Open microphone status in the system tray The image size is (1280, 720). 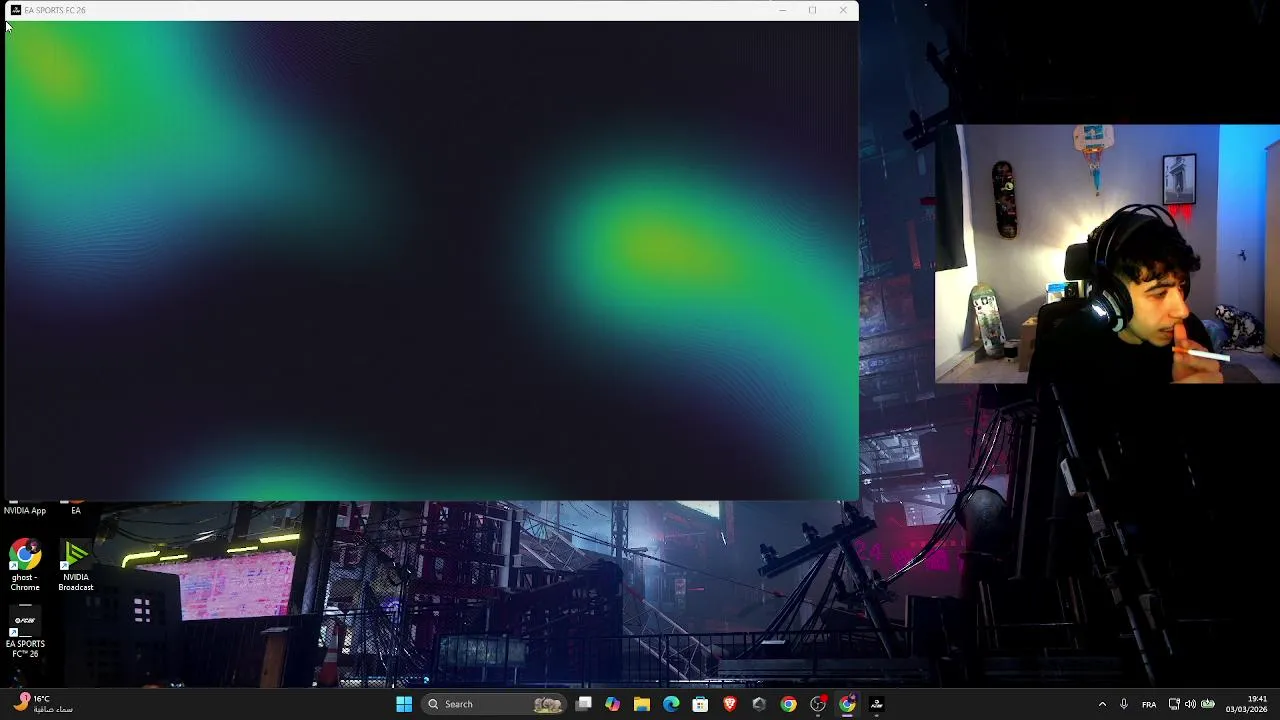tap(1124, 704)
